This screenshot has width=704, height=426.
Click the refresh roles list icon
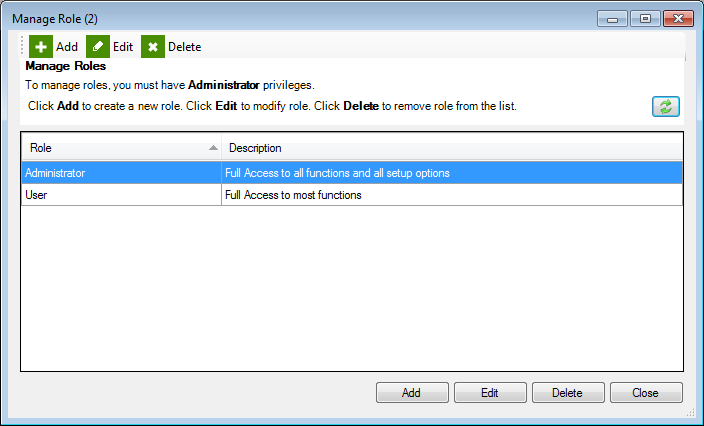[665, 106]
